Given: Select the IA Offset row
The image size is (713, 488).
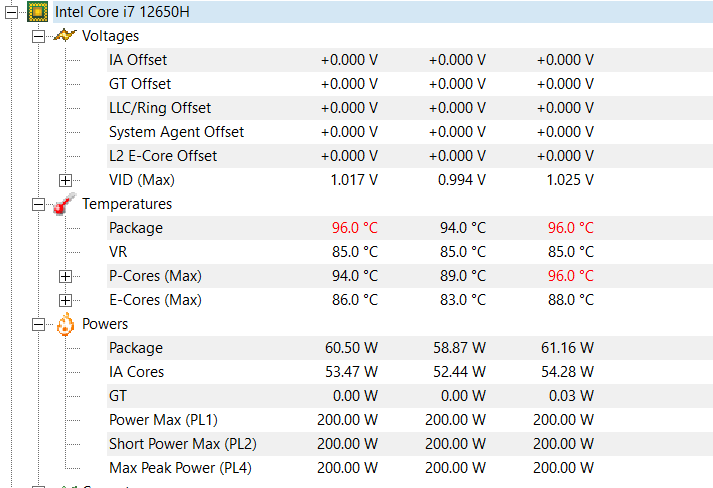Looking at the screenshot, I should tap(410, 60).
